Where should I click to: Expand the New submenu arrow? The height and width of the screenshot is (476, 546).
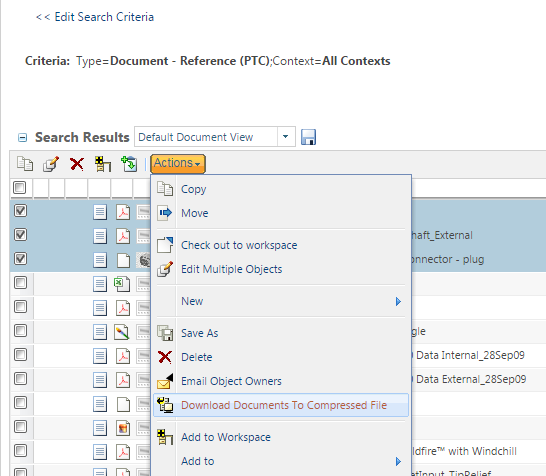[398, 301]
